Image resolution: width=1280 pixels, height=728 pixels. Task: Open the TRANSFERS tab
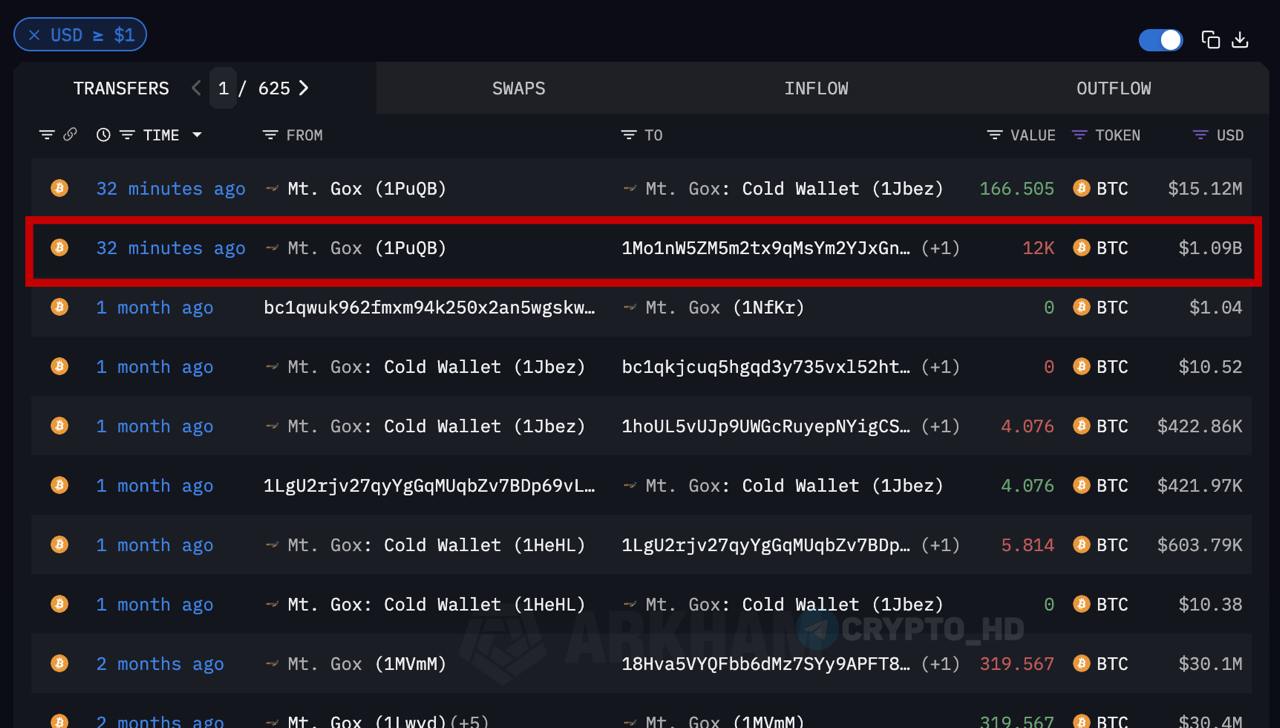click(121, 88)
